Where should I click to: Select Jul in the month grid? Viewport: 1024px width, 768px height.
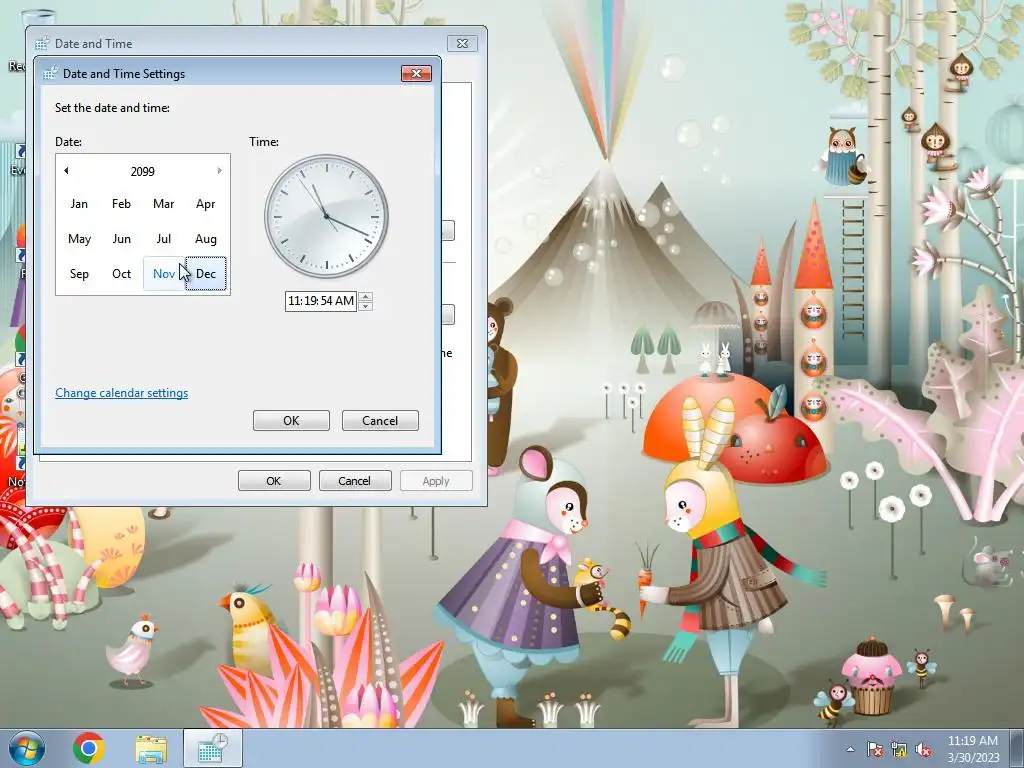[163, 239]
